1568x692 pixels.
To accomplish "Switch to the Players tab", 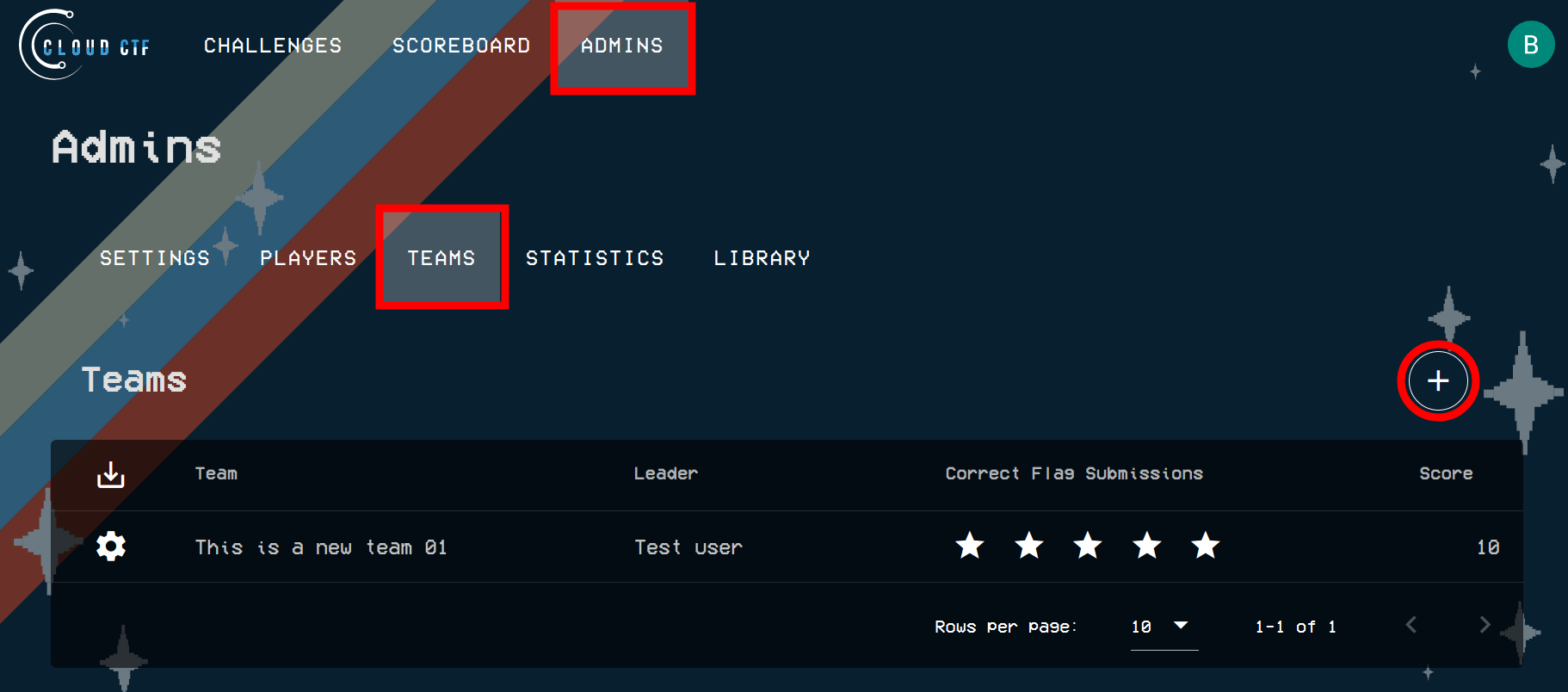I will click(x=308, y=258).
